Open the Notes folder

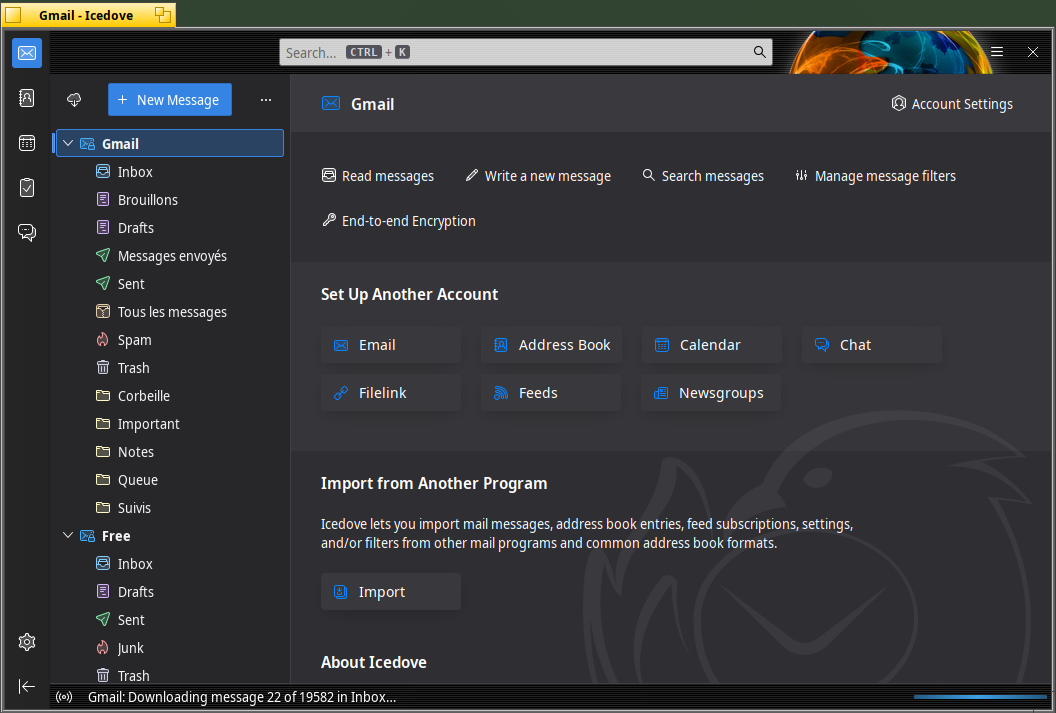point(170,452)
